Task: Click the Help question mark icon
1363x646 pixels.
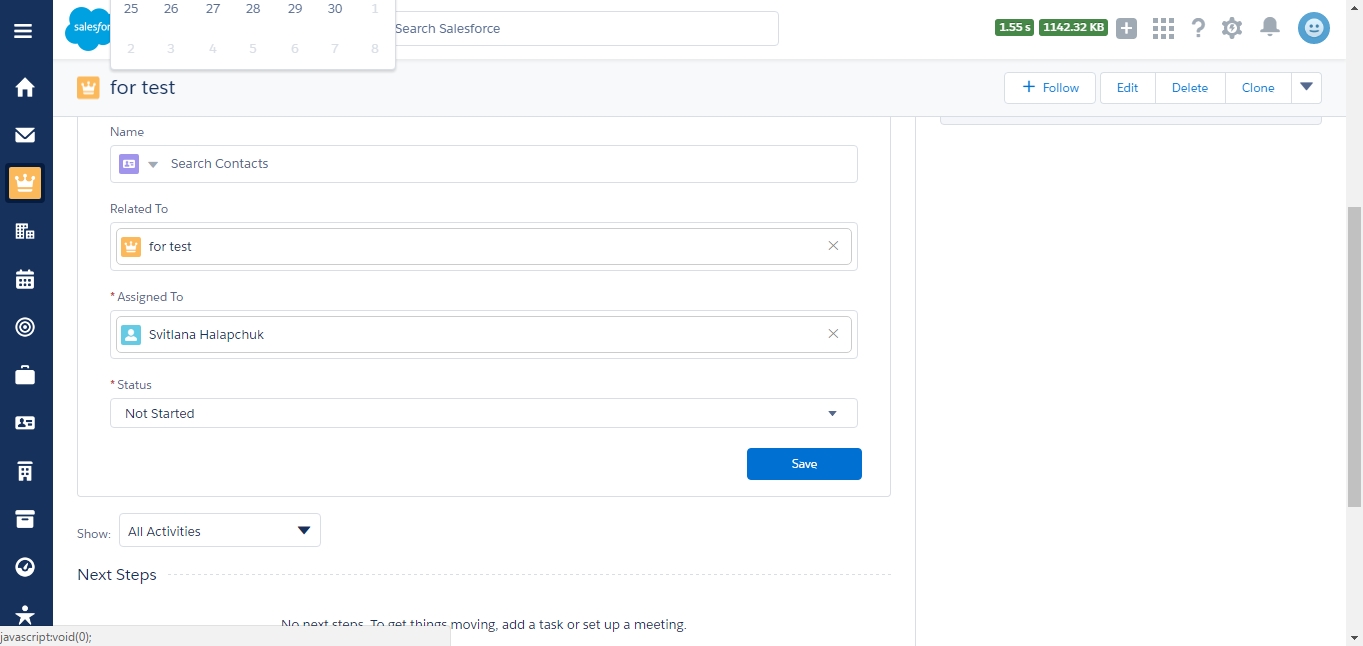Action: click(x=1198, y=28)
